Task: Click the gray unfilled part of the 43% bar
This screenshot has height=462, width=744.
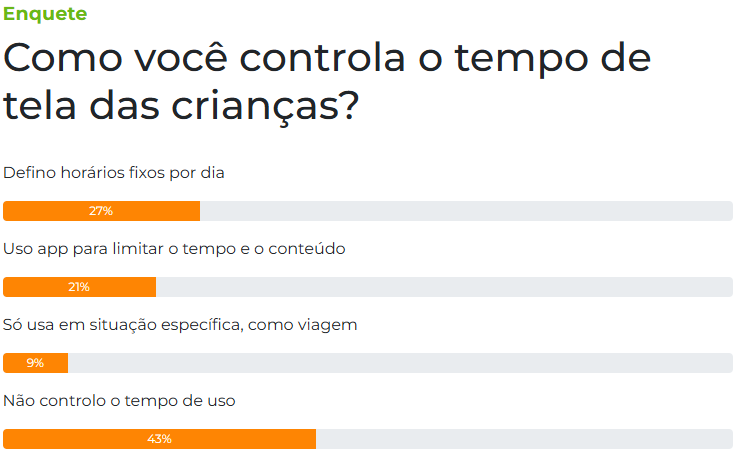Action: (x=524, y=439)
